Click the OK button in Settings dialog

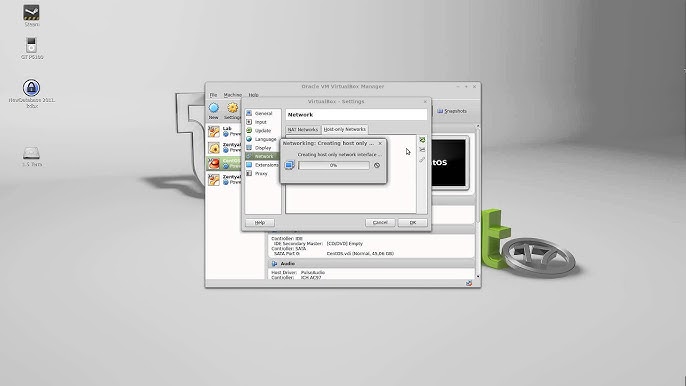pos(413,222)
